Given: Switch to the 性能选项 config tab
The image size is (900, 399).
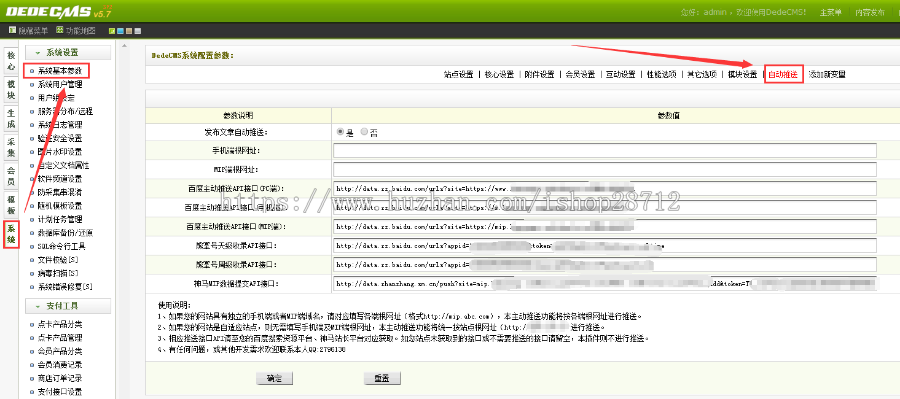Looking at the screenshot, I should click(662, 75).
